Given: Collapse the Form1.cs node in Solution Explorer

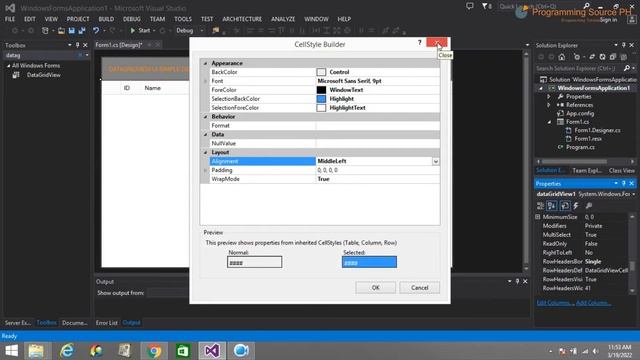Looking at the screenshot, I should click(549, 122).
